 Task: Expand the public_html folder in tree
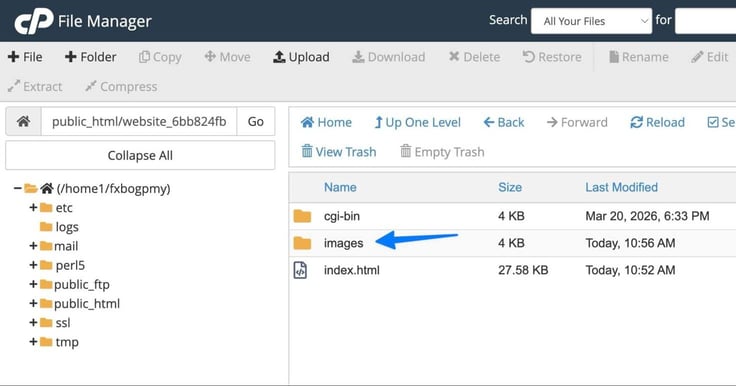33,304
